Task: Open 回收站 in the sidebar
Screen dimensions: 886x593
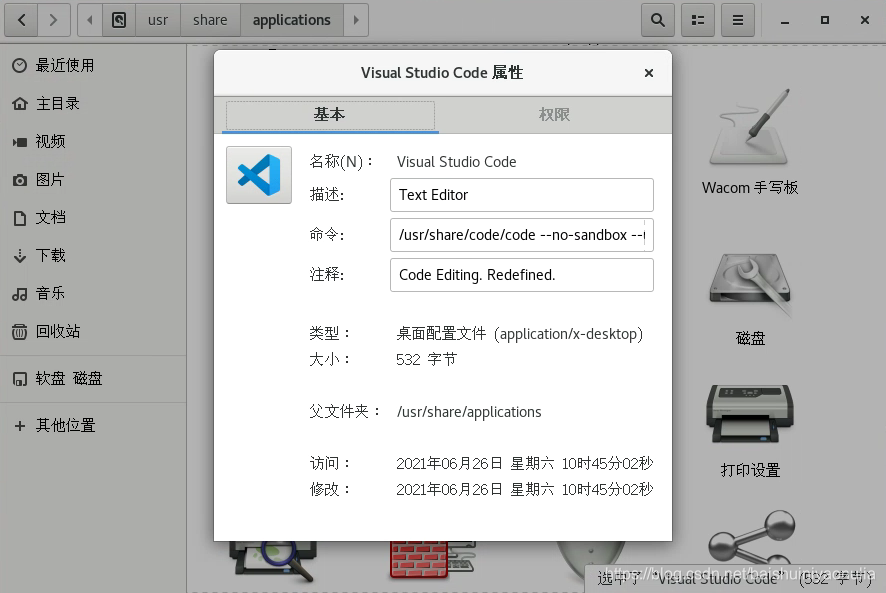Action: (x=93, y=331)
